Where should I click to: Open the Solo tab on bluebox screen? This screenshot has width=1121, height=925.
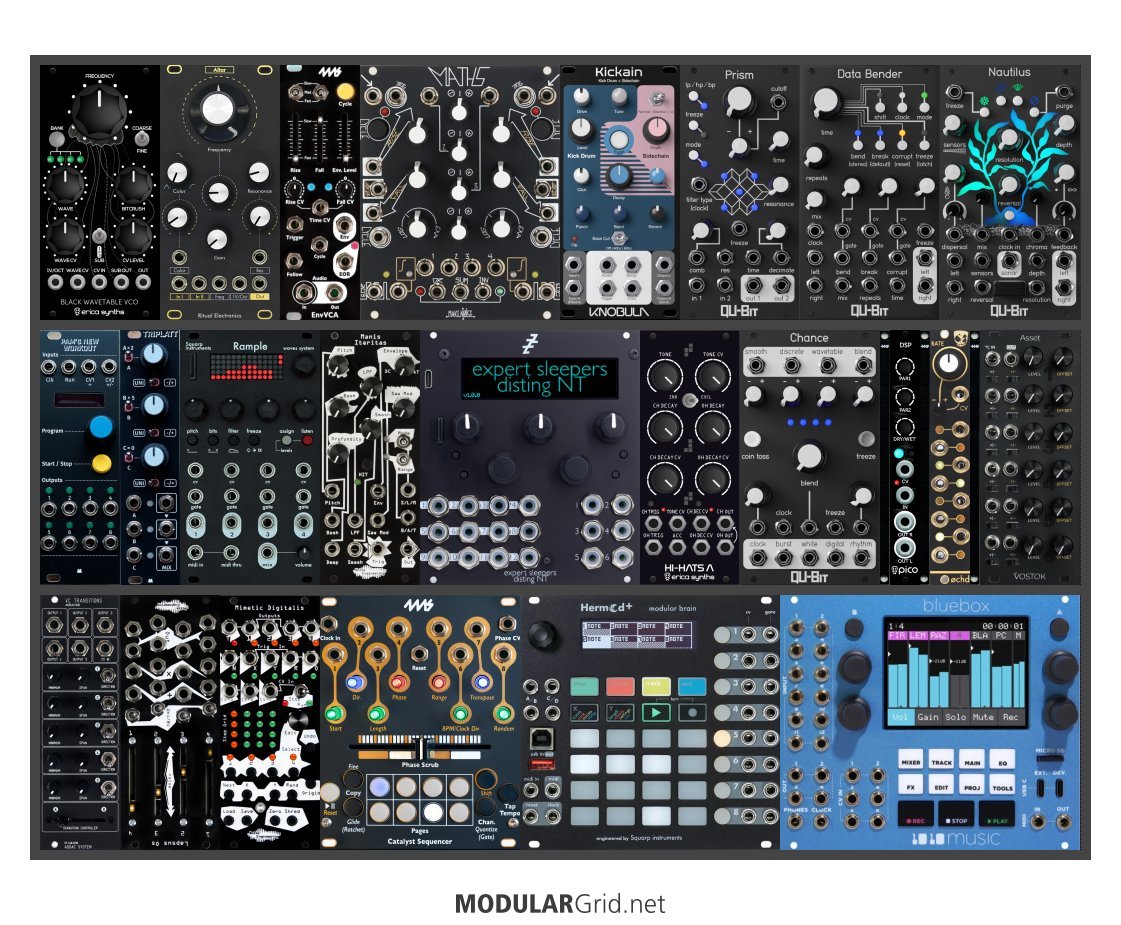click(x=956, y=716)
